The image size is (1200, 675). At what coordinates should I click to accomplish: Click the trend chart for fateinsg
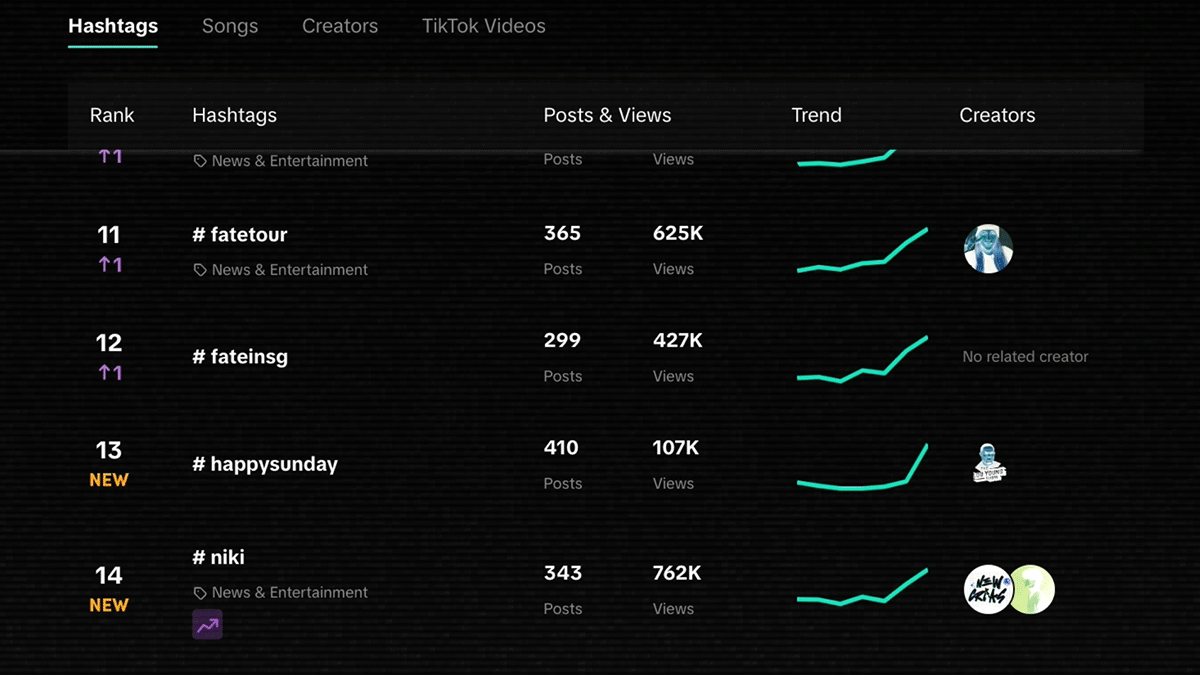click(862, 359)
